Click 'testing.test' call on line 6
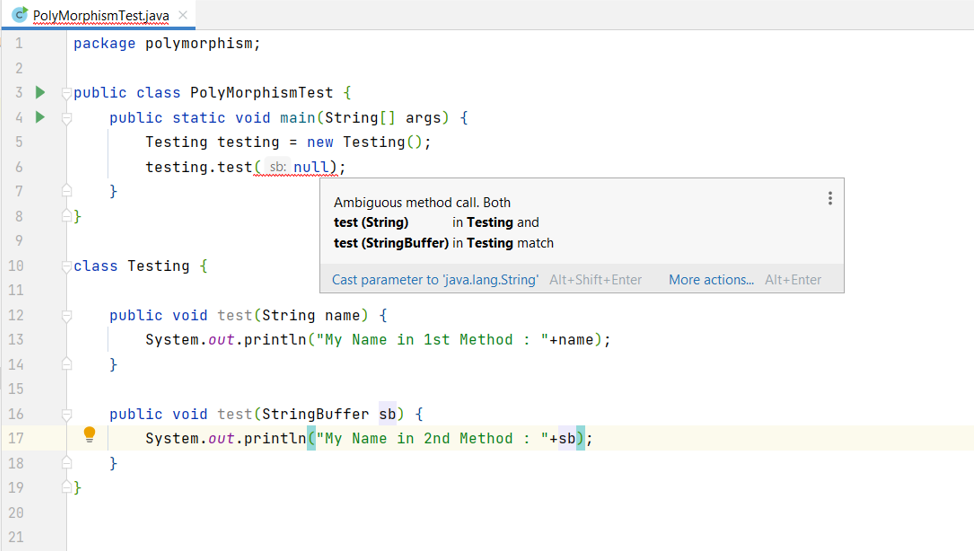Viewport: 974px width, 551px height. click(199, 167)
